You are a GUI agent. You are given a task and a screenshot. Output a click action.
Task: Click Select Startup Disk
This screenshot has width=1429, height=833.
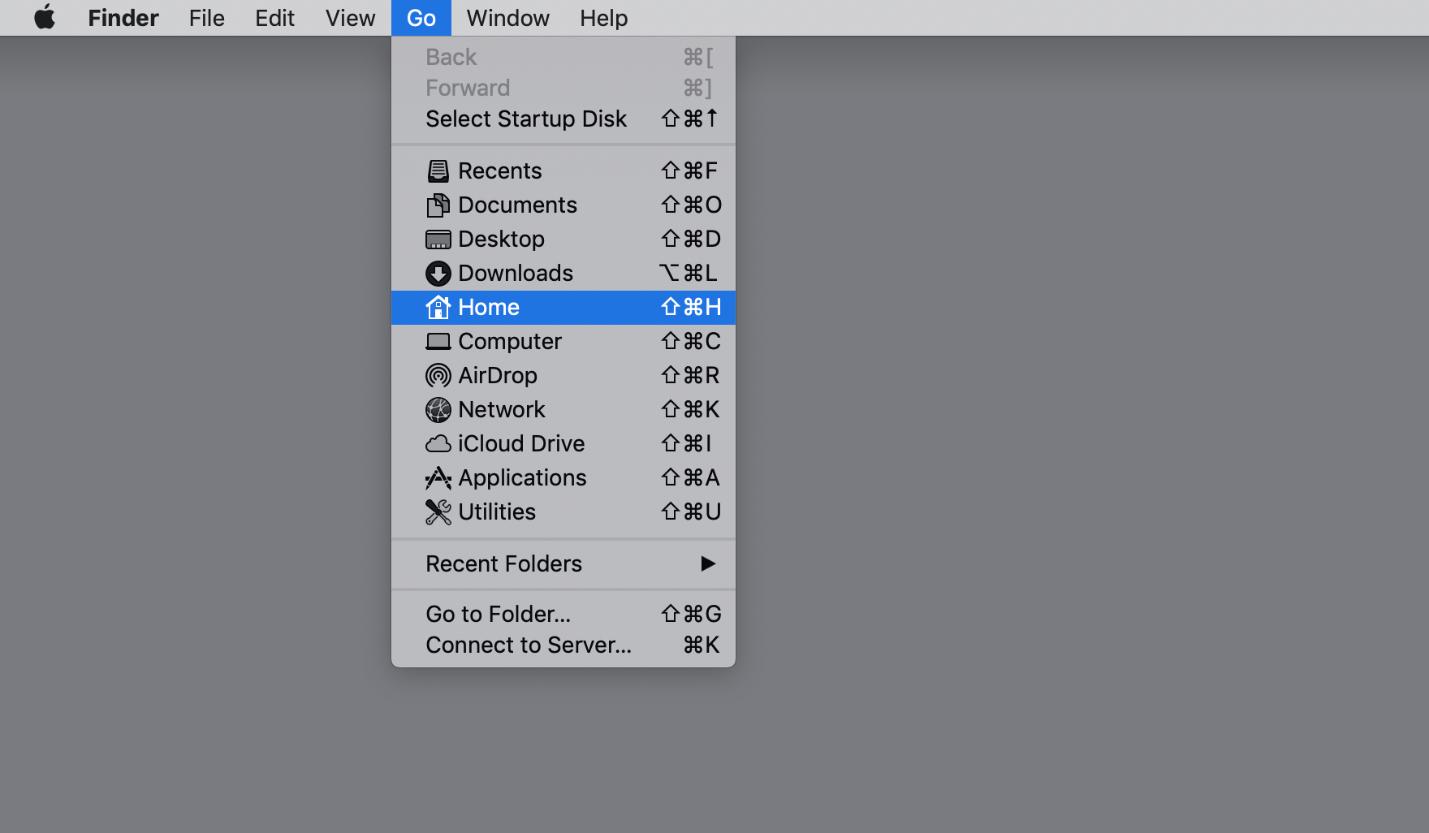point(526,118)
